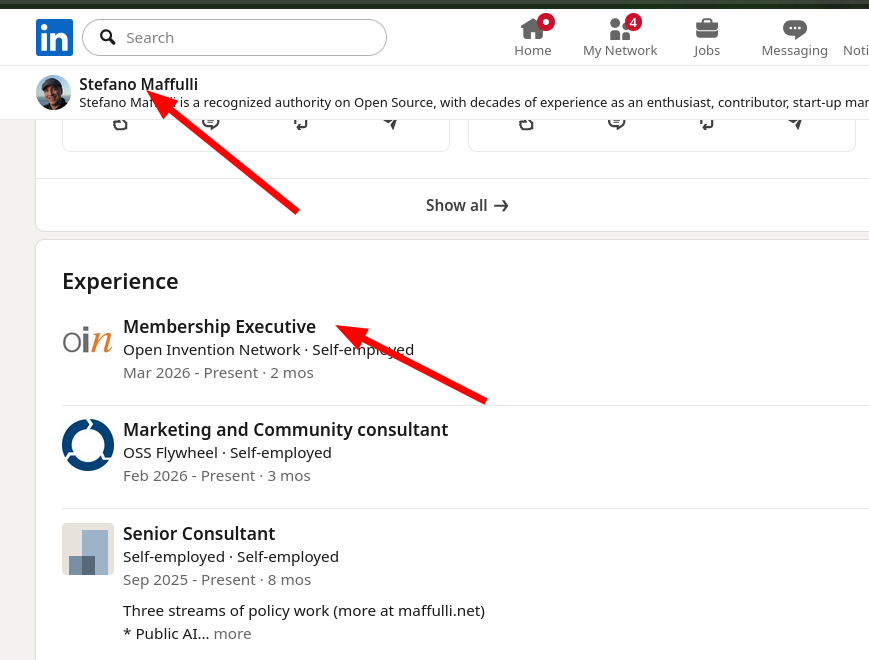This screenshot has height=660, width=869.
Task: Open the partially visible Notifications tab
Action: [856, 50]
